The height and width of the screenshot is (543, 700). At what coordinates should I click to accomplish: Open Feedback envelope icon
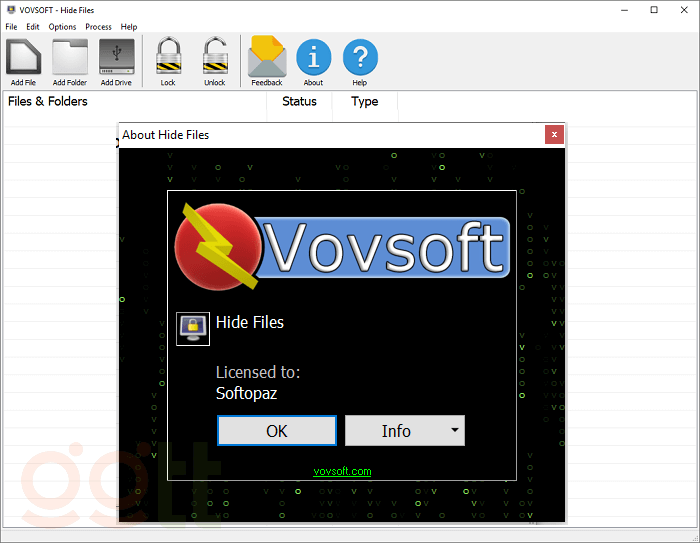coord(267,60)
